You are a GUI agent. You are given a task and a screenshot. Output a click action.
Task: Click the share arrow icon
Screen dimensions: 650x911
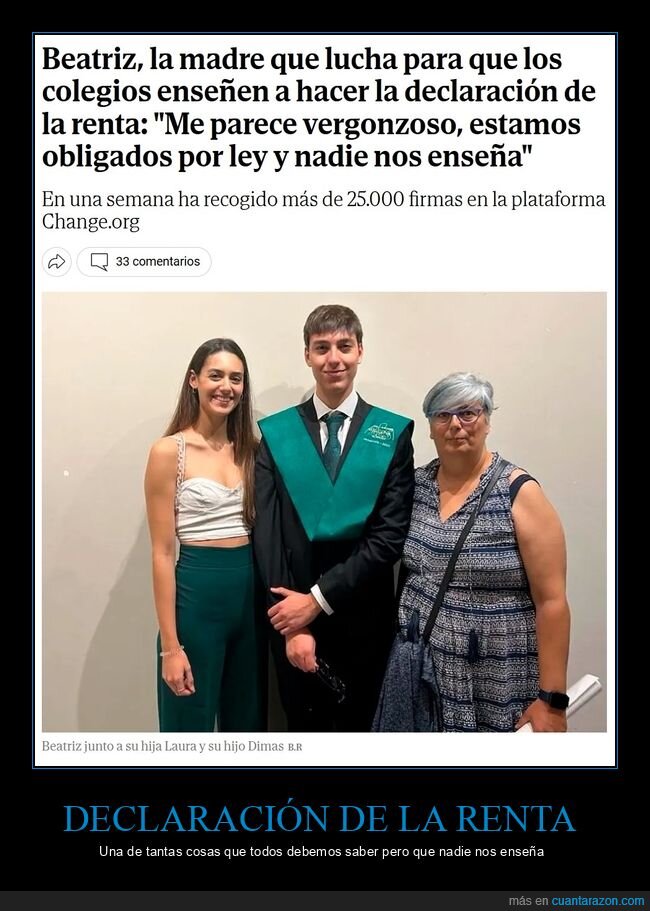click(56, 262)
